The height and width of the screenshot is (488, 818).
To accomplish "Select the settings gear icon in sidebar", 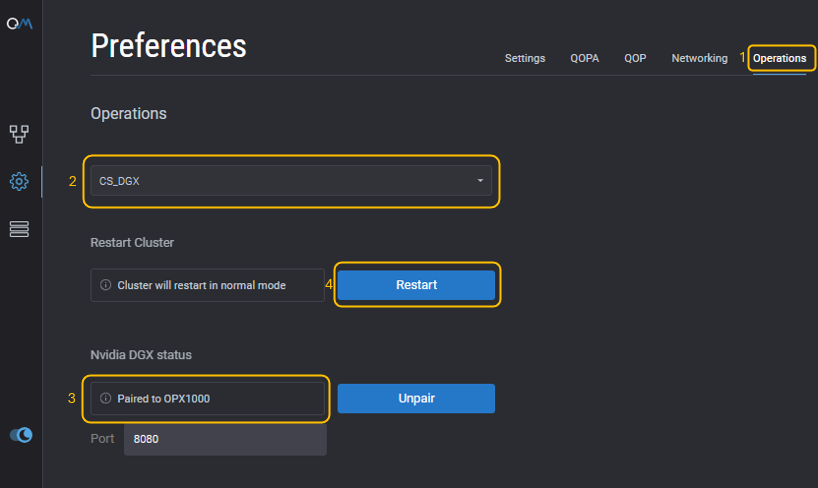I will tap(19, 181).
